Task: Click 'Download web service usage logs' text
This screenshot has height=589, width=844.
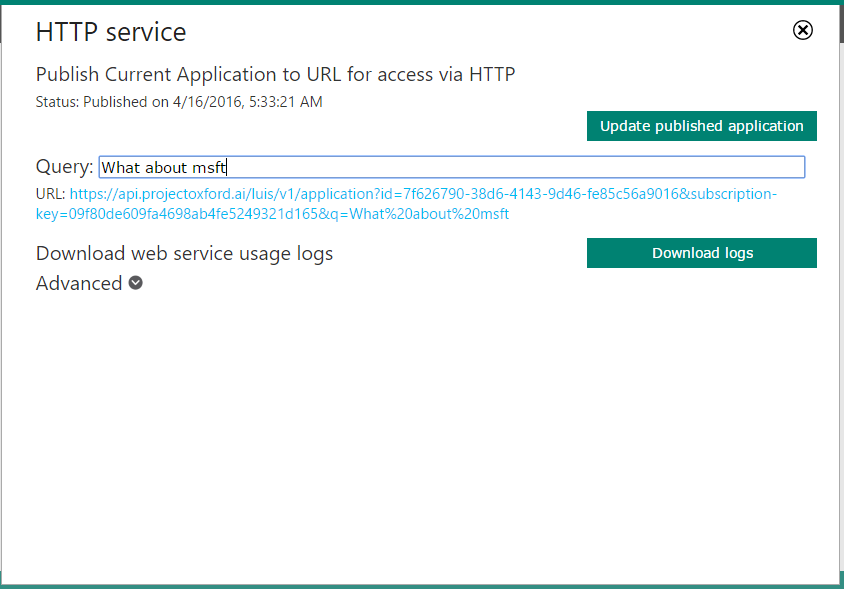Action: point(185,254)
